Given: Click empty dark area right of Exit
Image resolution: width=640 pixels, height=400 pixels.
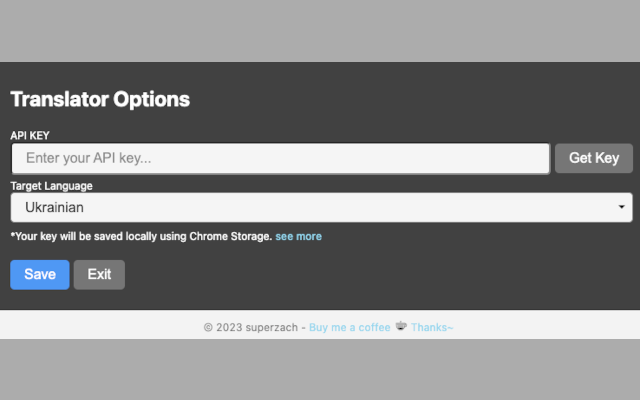Looking at the screenshot, I should (x=380, y=275).
